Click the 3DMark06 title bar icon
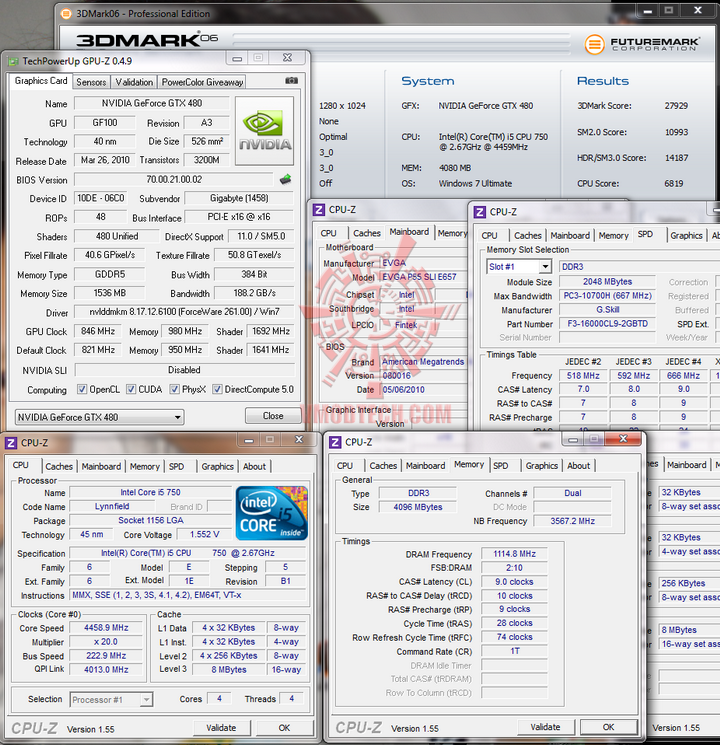 click(67, 14)
